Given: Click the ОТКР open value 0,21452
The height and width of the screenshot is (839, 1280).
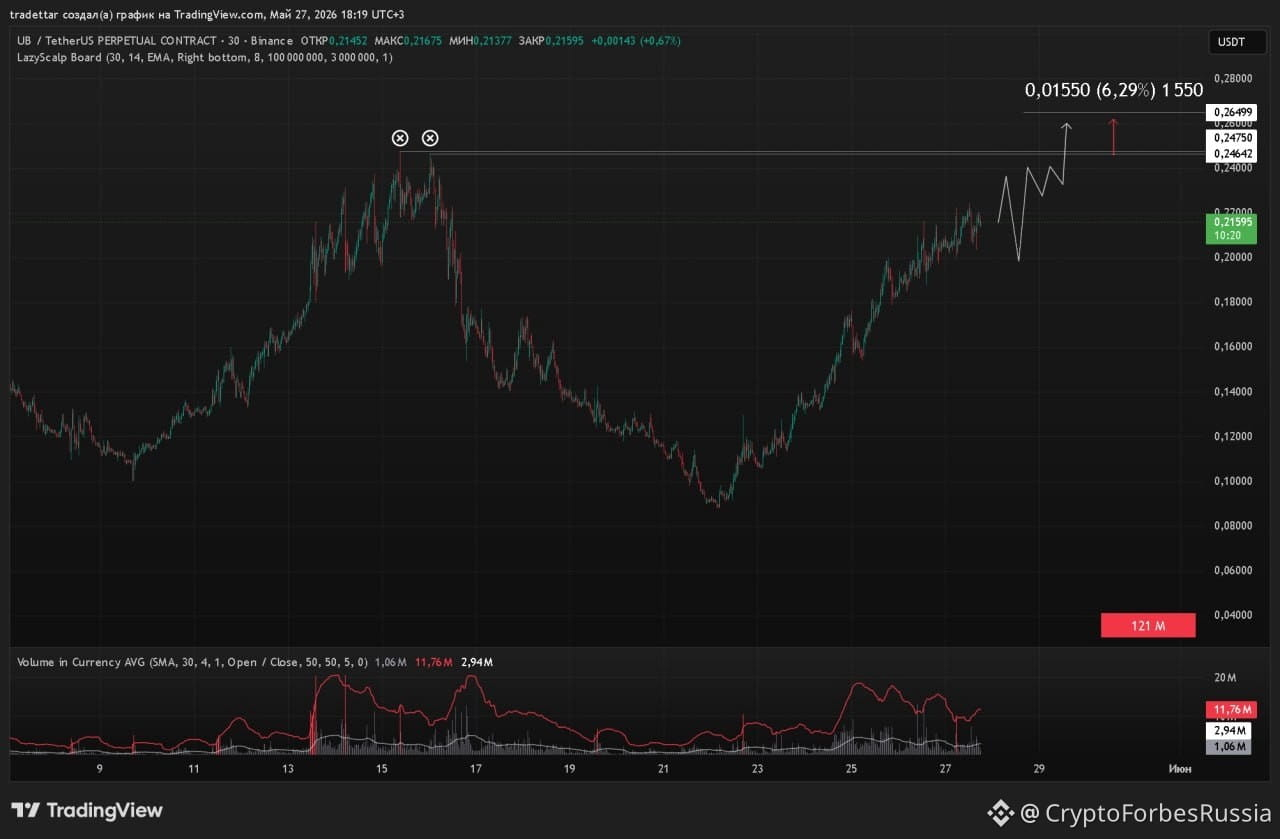Looking at the screenshot, I should 348,41.
